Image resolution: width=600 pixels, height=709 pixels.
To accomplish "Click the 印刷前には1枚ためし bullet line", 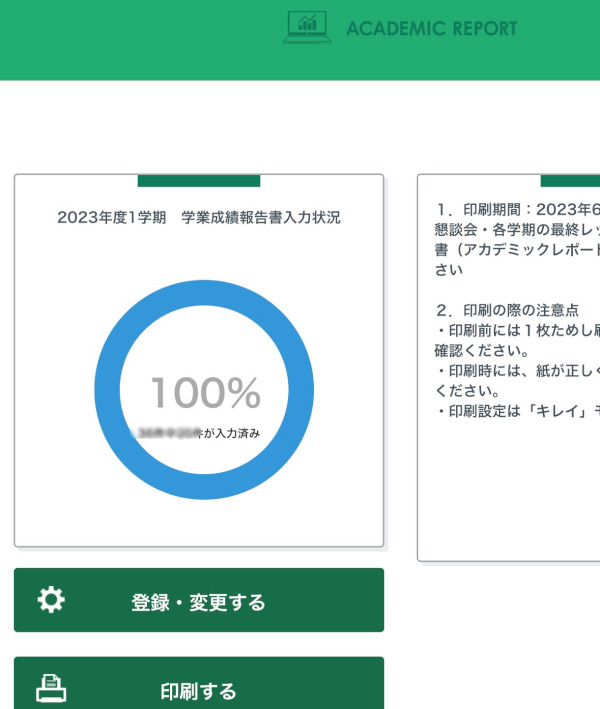I will (516, 331).
